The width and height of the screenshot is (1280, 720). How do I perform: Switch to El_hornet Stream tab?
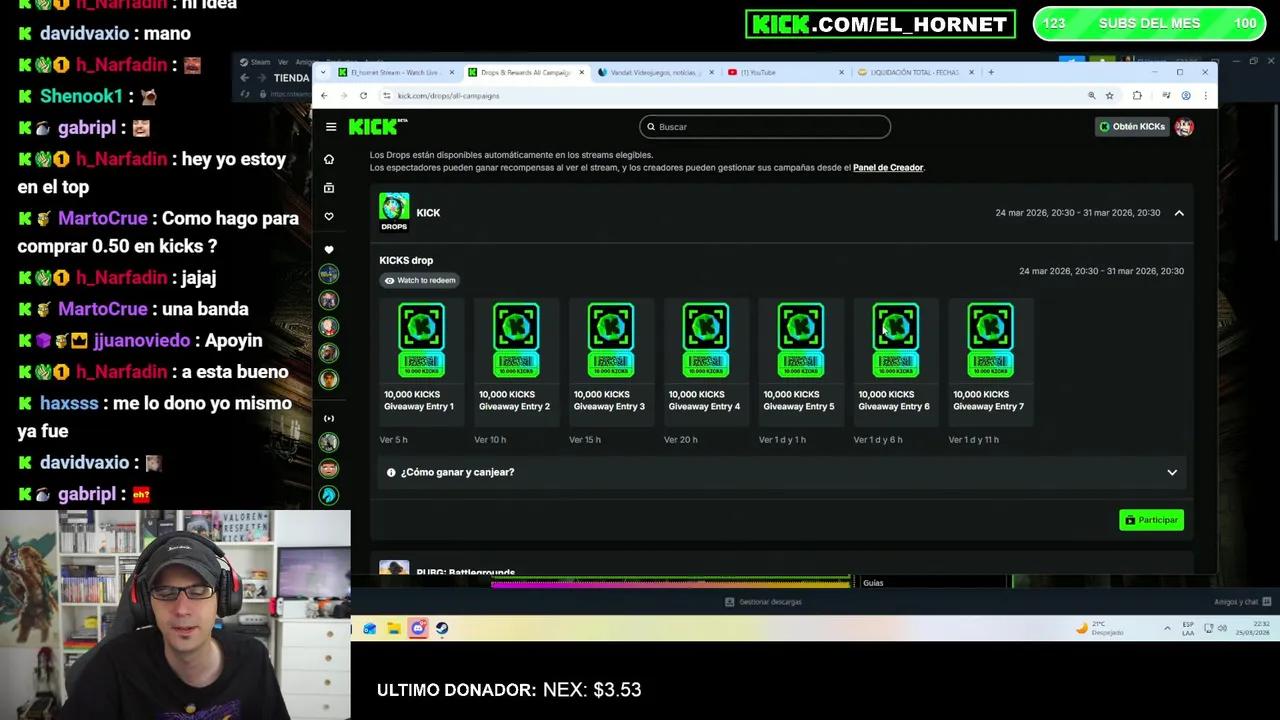click(x=396, y=72)
